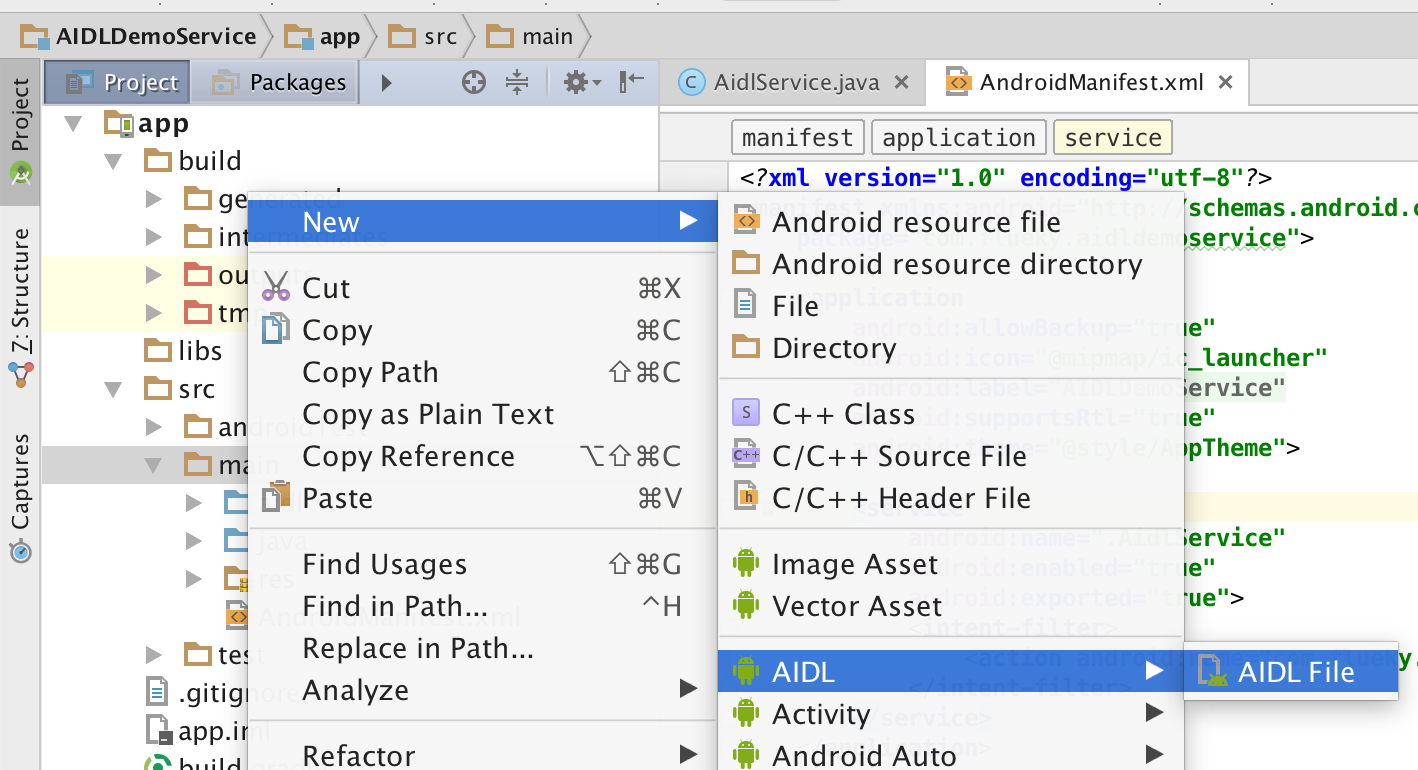Close the AndroidManifest.xml tab
1418x770 pixels.
[x=1227, y=83]
